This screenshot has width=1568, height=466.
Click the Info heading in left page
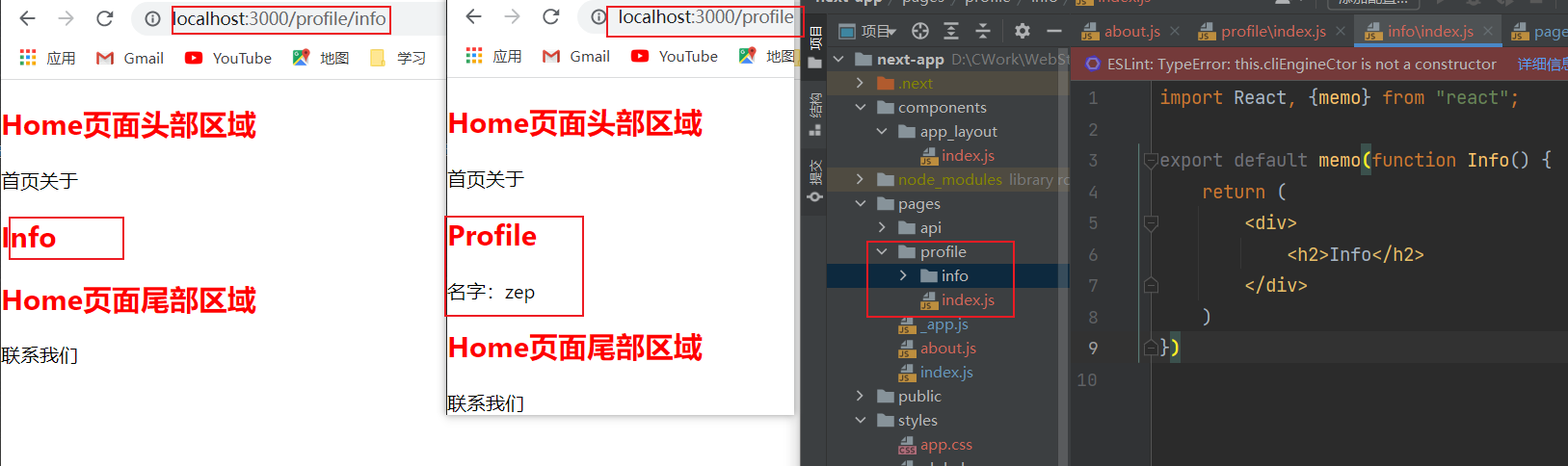pyautogui.click(x=30, y=237)
